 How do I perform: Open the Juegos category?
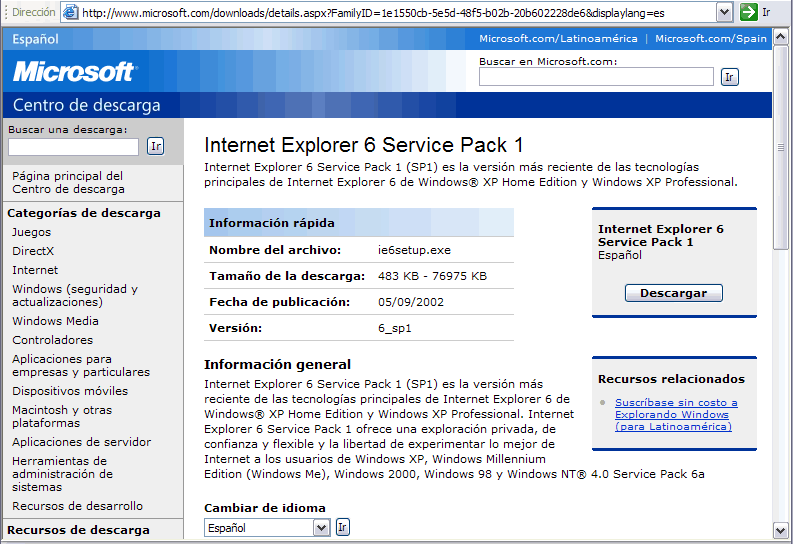coord(31,232)
